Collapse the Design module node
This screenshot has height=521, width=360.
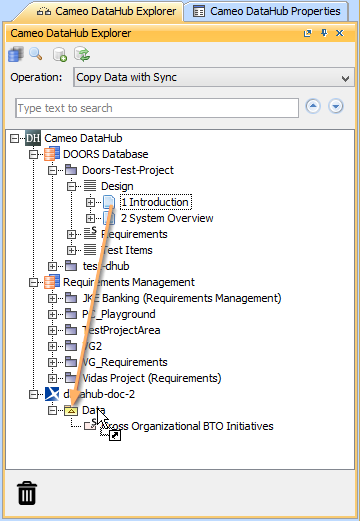(x=71, y=186)
